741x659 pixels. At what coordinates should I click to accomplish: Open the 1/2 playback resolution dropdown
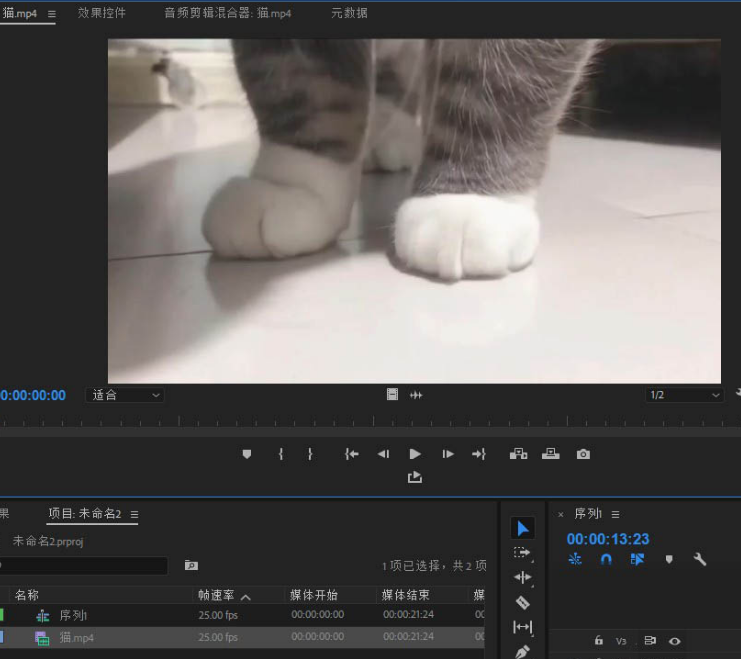[x=684, y=395]
